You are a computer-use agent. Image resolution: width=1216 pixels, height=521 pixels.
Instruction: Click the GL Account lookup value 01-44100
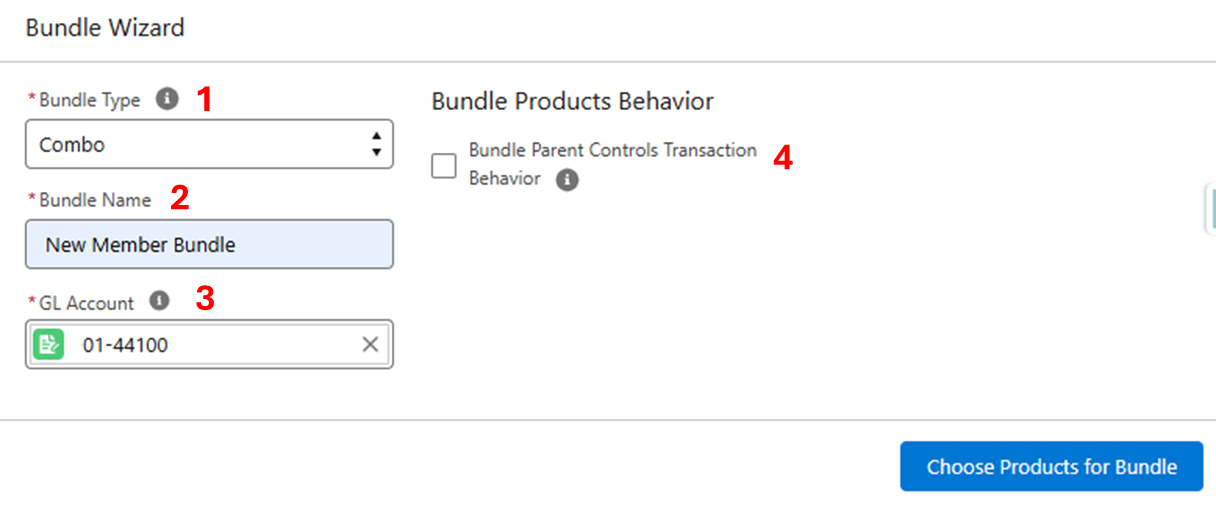tap(125, 345)
